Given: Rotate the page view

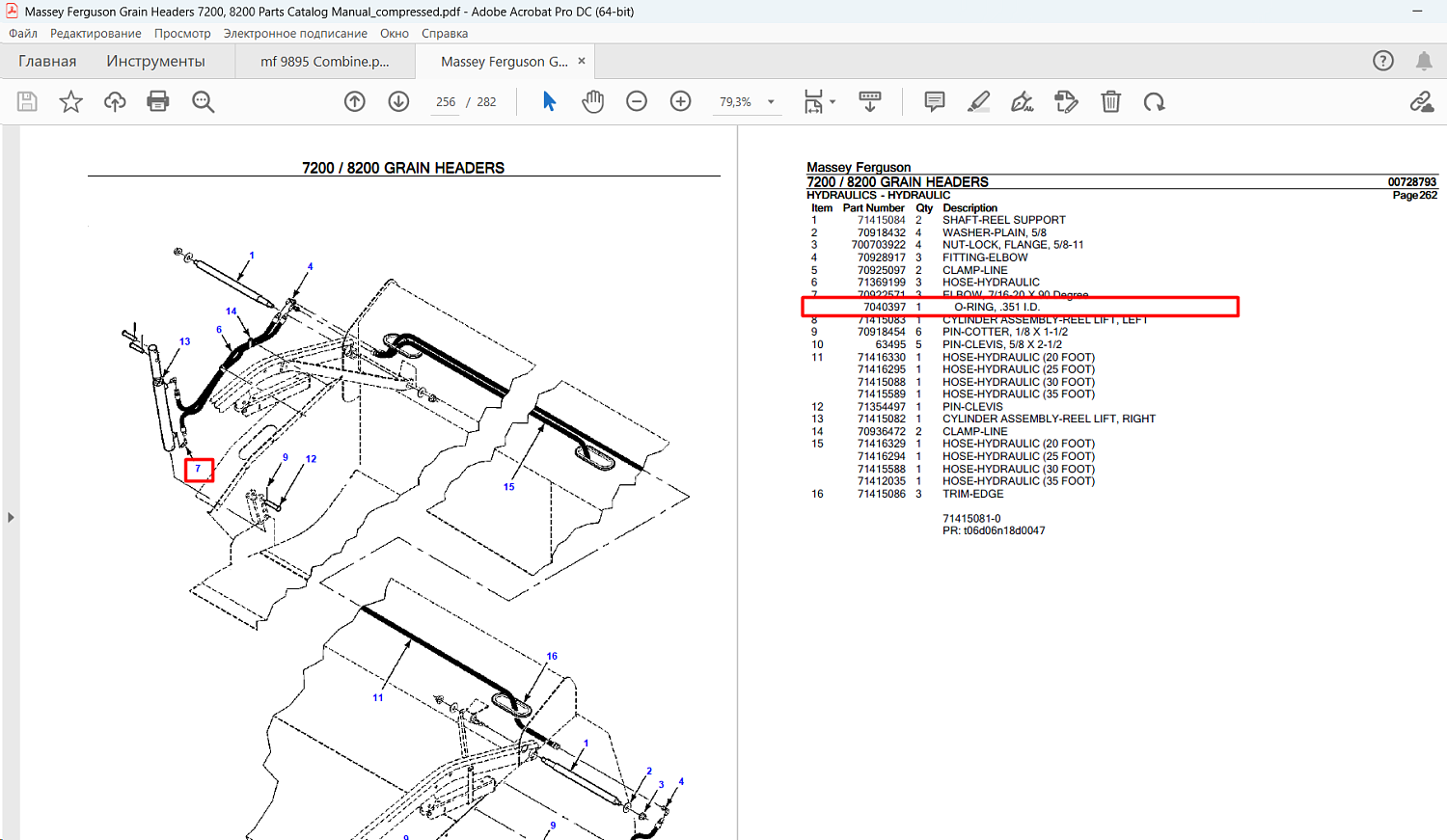Looking at the screenshot, I should tap(1155, 101).
